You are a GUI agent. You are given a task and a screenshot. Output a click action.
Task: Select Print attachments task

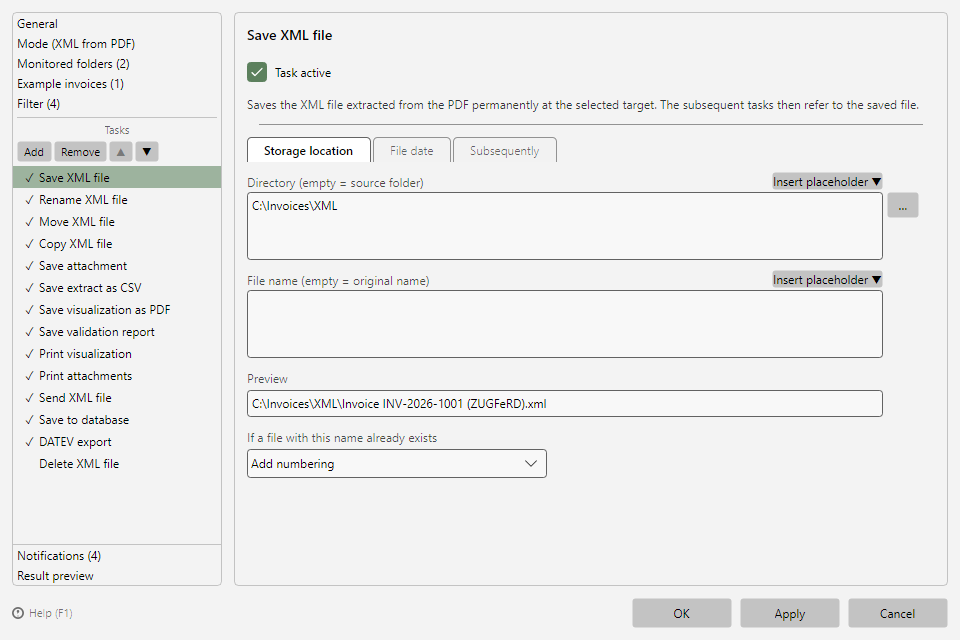point(117,376)
